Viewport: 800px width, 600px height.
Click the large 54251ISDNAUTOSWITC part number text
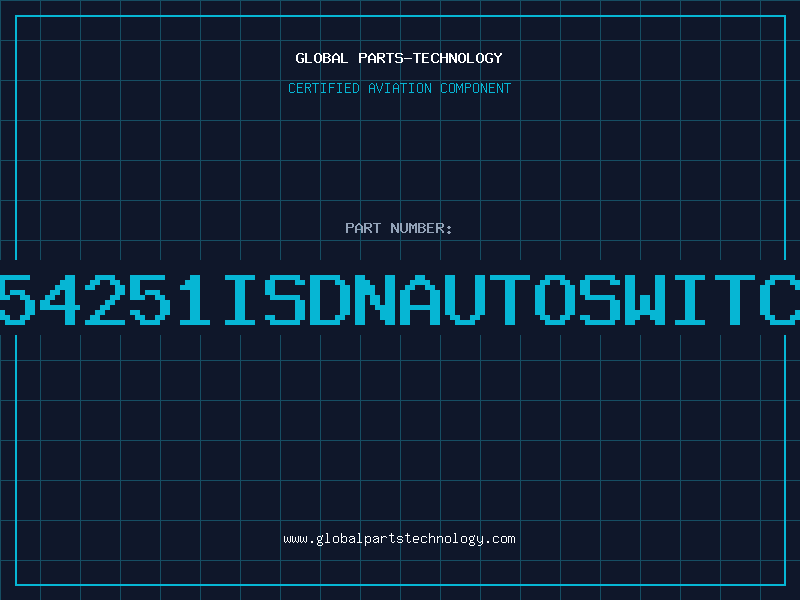400,299
